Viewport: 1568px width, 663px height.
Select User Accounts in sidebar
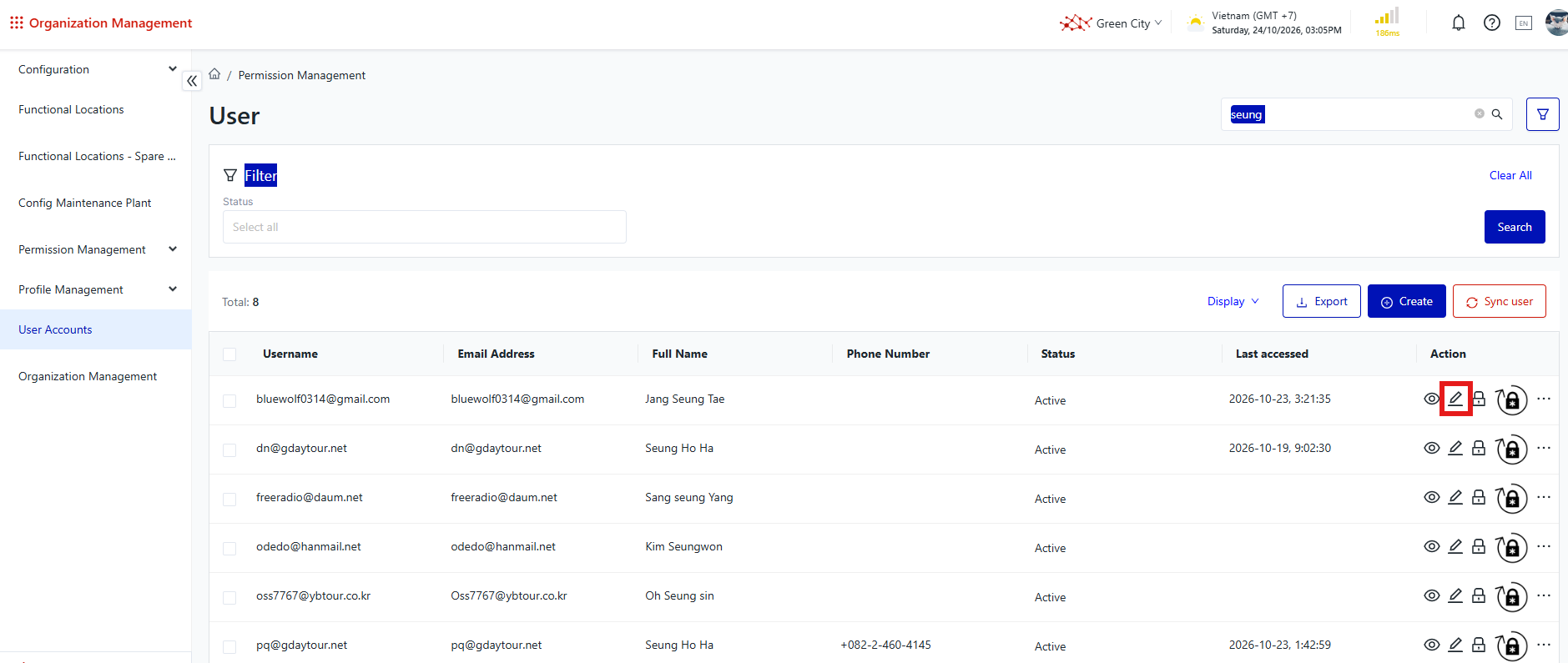pos(96,329)
